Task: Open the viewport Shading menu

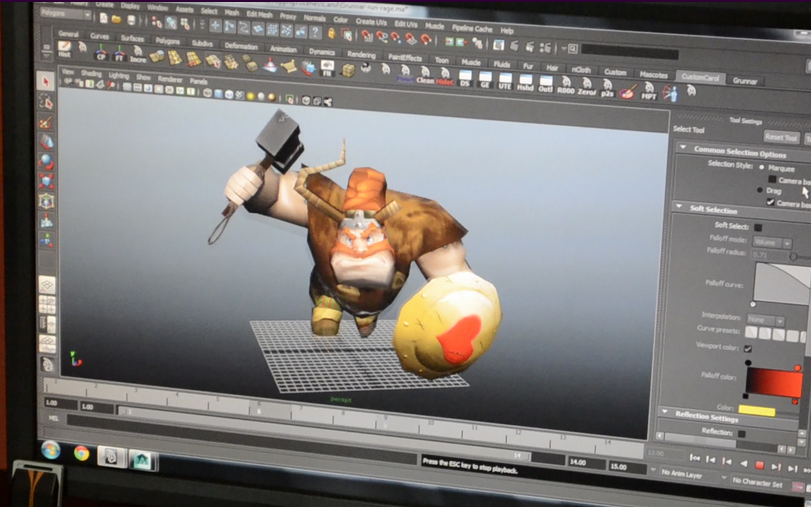Action: (x=91, y=74)
